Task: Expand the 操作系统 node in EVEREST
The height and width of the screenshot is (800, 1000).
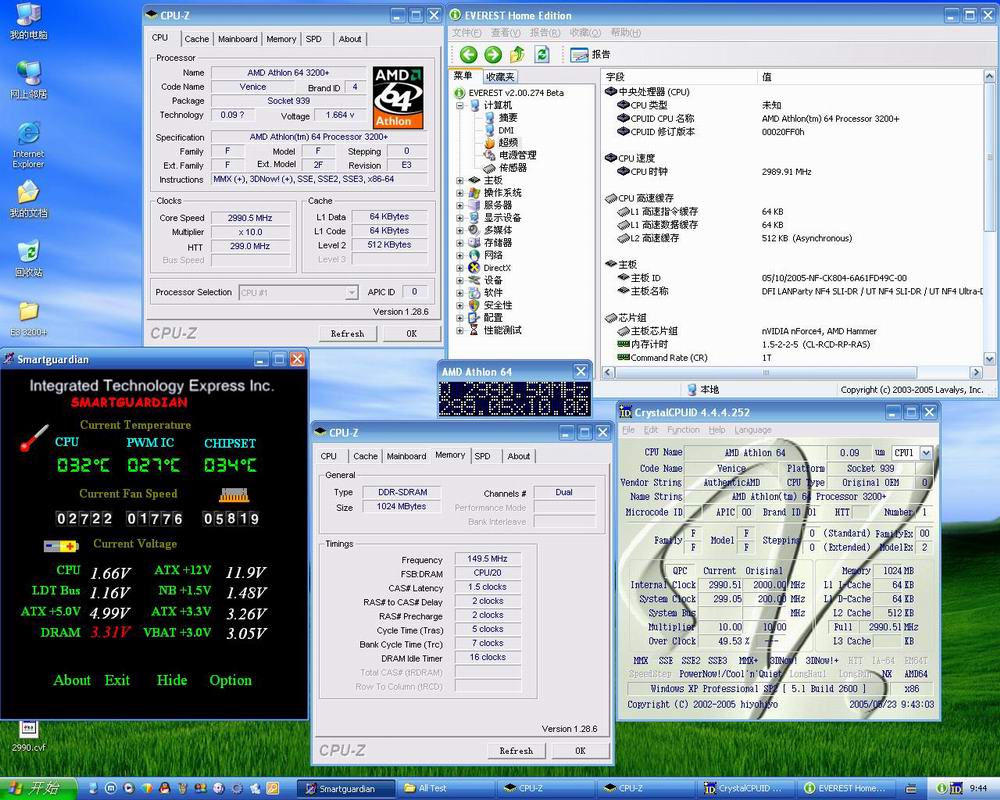Action: pyautogui.click(x=459, y=193)
